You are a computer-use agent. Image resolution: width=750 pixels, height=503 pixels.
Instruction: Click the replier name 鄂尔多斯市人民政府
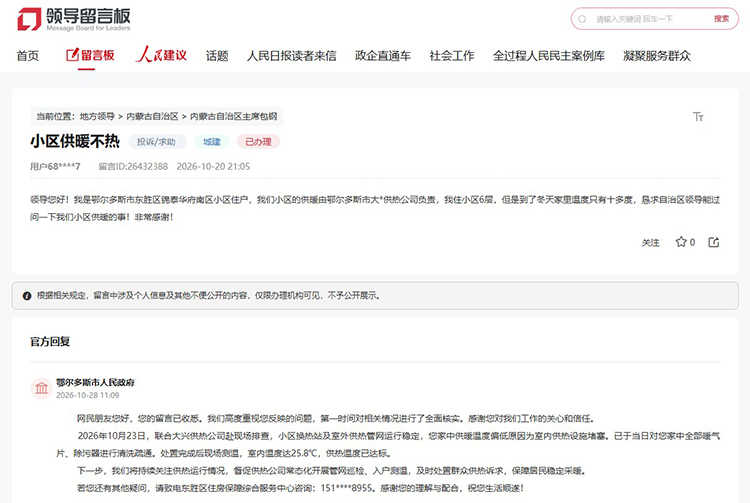coord(95,382)
